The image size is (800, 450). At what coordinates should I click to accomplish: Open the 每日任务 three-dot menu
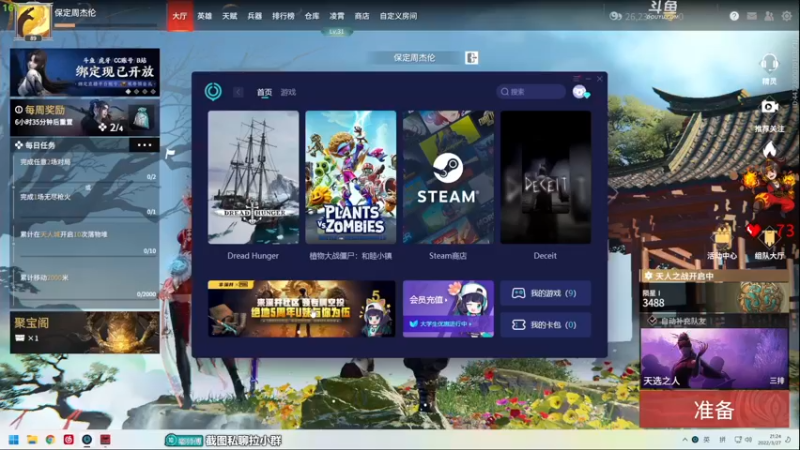tap(144, 145)
